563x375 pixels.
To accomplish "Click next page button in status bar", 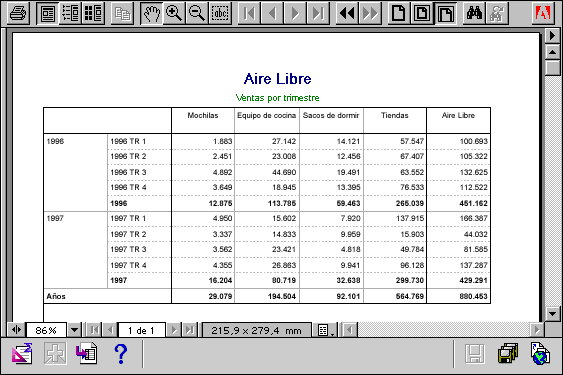I will click(x=174, y=330).
